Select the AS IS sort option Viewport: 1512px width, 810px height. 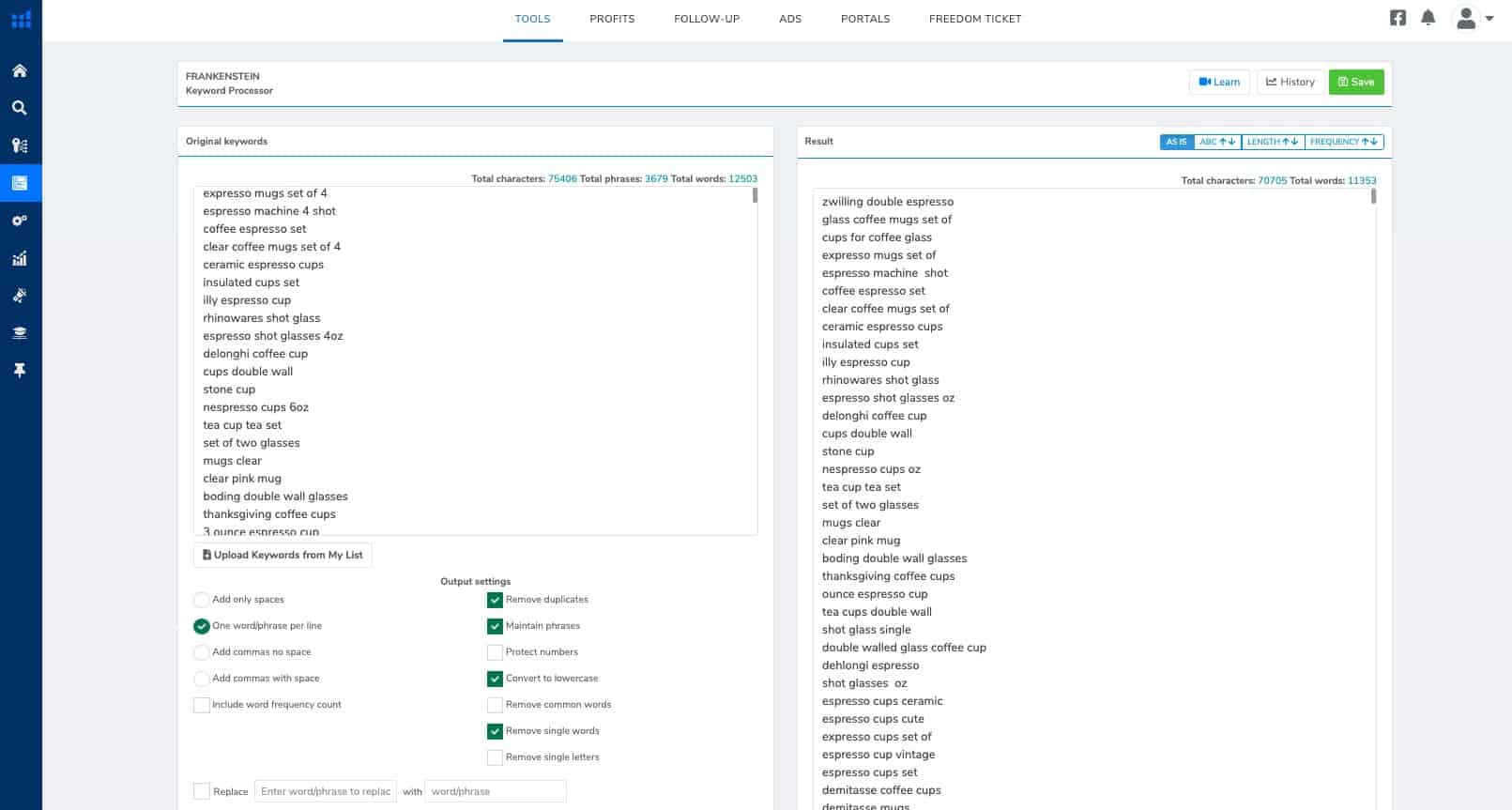click(x=1177, y=142)
